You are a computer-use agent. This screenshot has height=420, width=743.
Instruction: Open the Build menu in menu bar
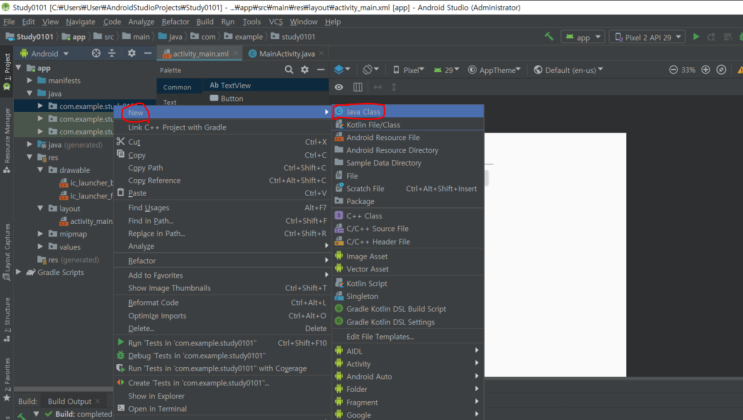pos(205,22)
